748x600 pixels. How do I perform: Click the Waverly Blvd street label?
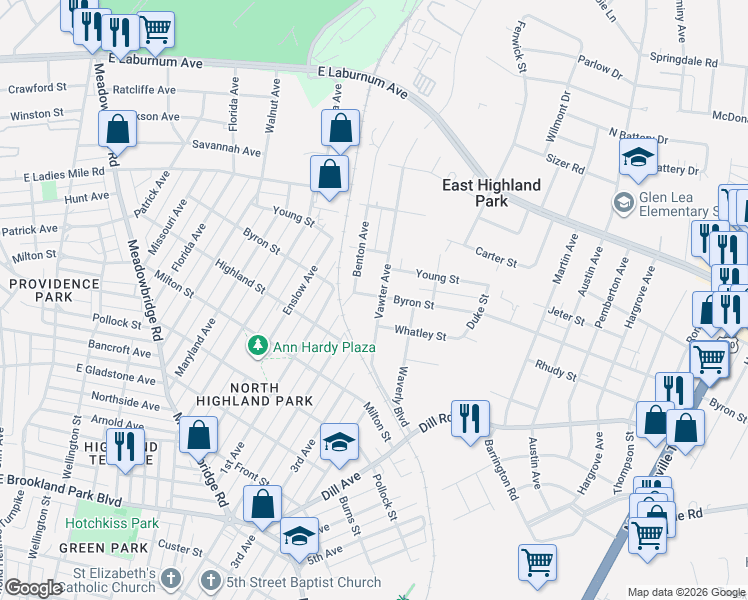coord(402,397)
